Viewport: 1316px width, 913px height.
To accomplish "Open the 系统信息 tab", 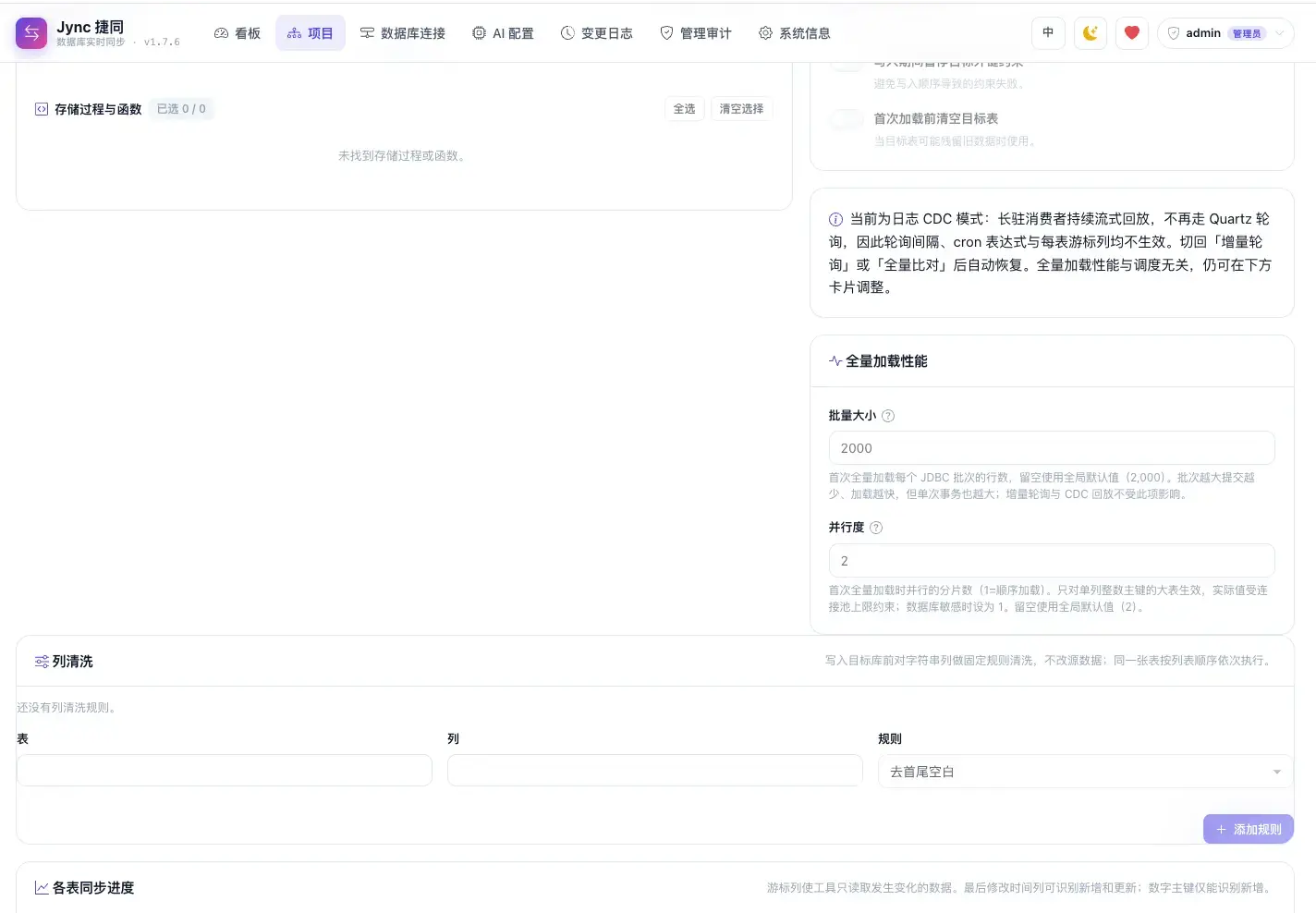I will pos(795,33).
